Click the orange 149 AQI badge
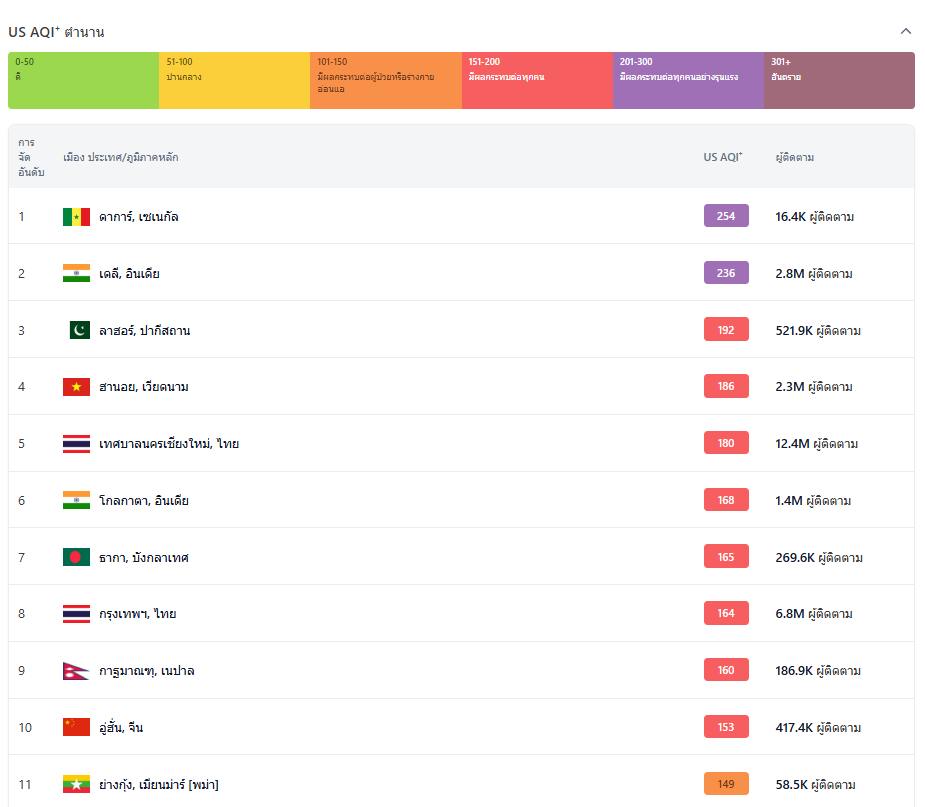This screenshot has width=925, height=807. tap(726, 784)
